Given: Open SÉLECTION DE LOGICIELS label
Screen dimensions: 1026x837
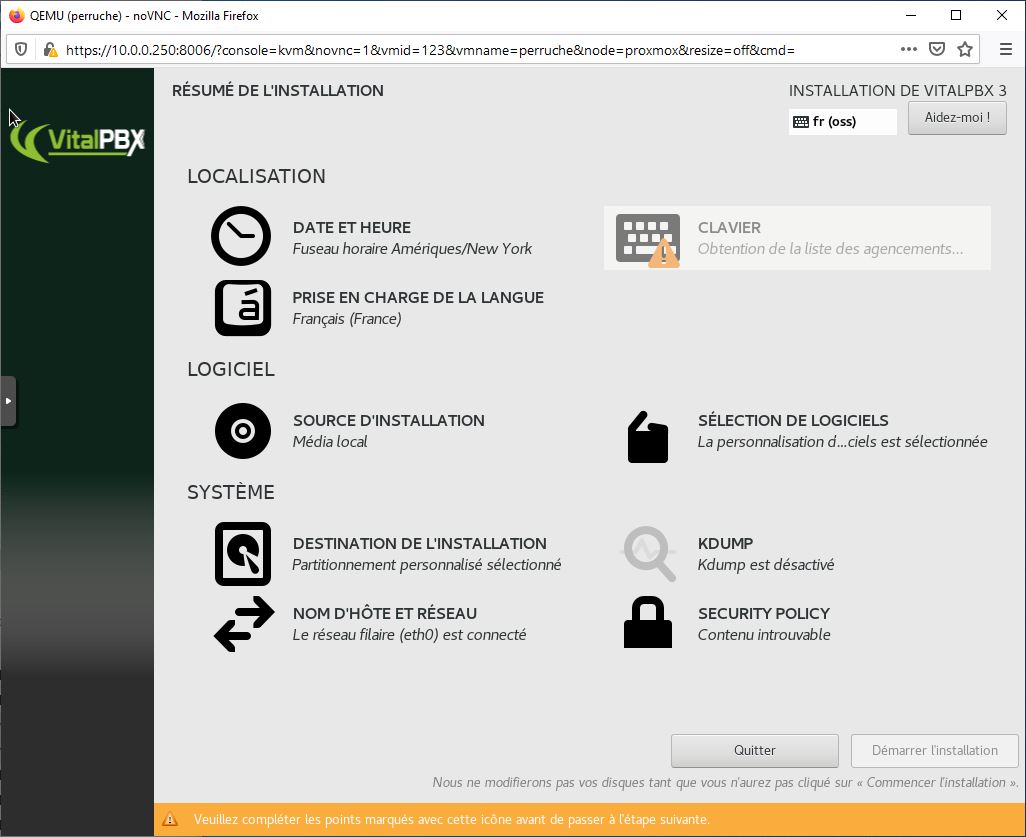Looking at the screenshot, I should [x=793, y=420].
